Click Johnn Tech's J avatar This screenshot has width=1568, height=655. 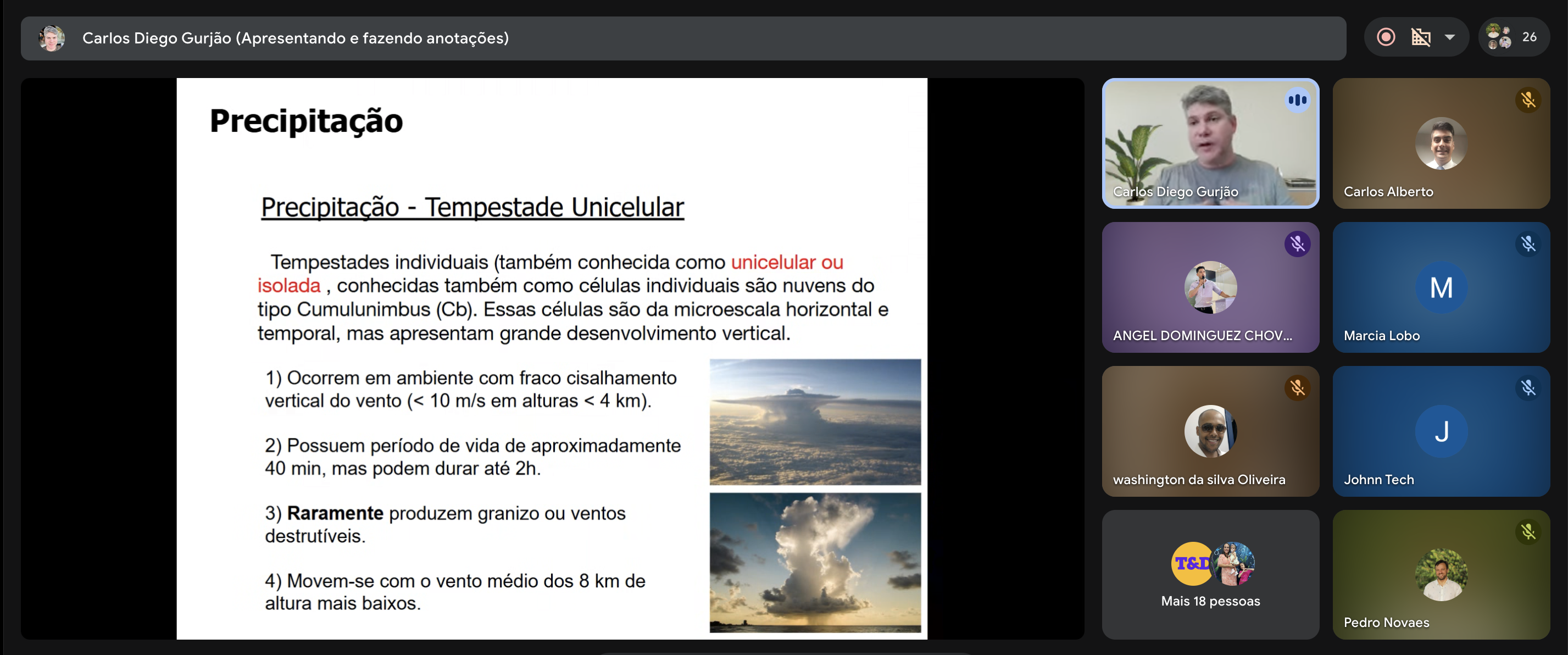(x=1441, y=431)
